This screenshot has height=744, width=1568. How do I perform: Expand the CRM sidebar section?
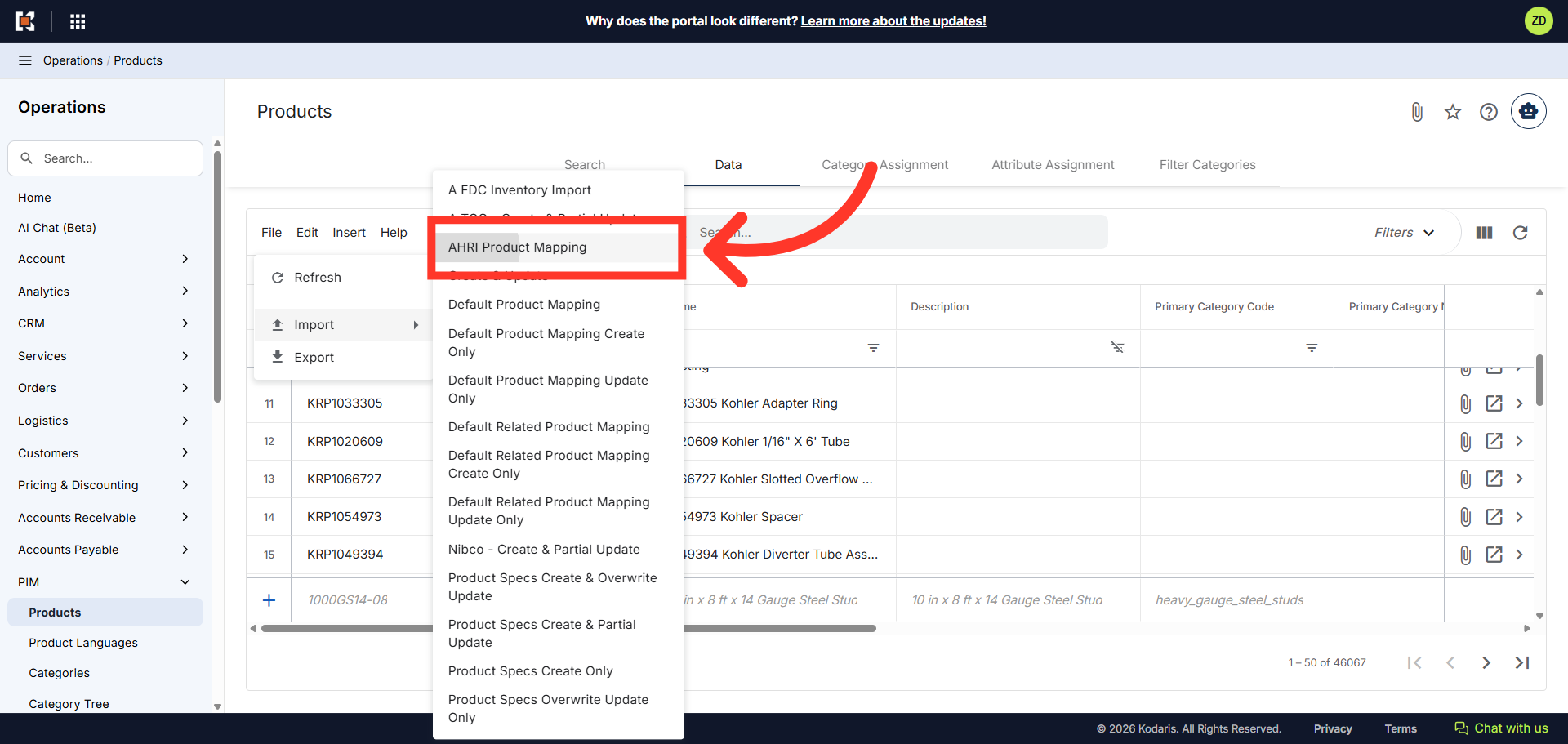[185, 323]
